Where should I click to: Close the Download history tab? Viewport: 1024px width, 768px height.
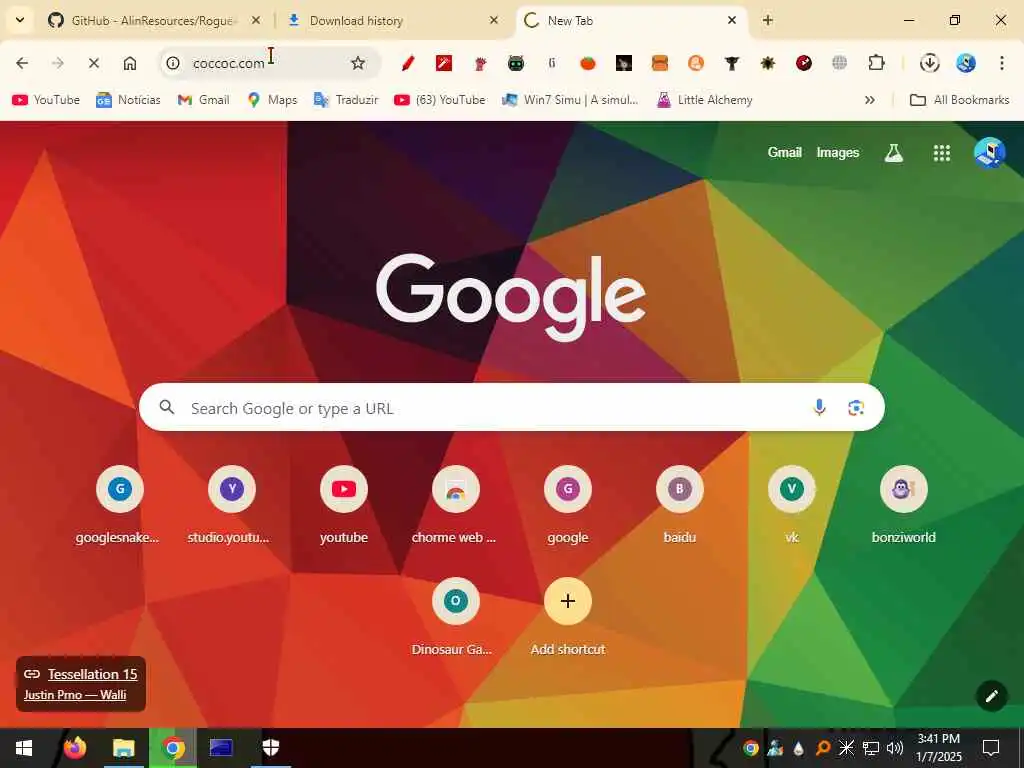[494, 20]
